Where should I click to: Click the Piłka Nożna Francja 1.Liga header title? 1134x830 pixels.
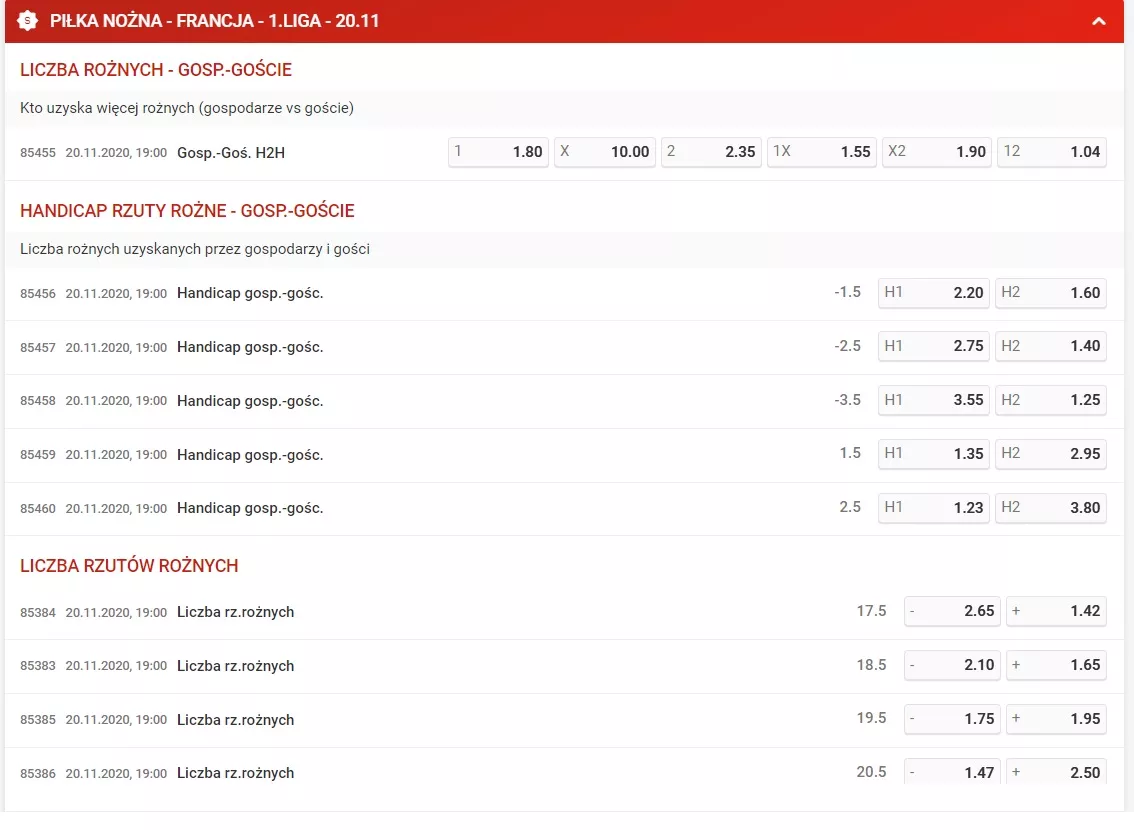(215, 21)
